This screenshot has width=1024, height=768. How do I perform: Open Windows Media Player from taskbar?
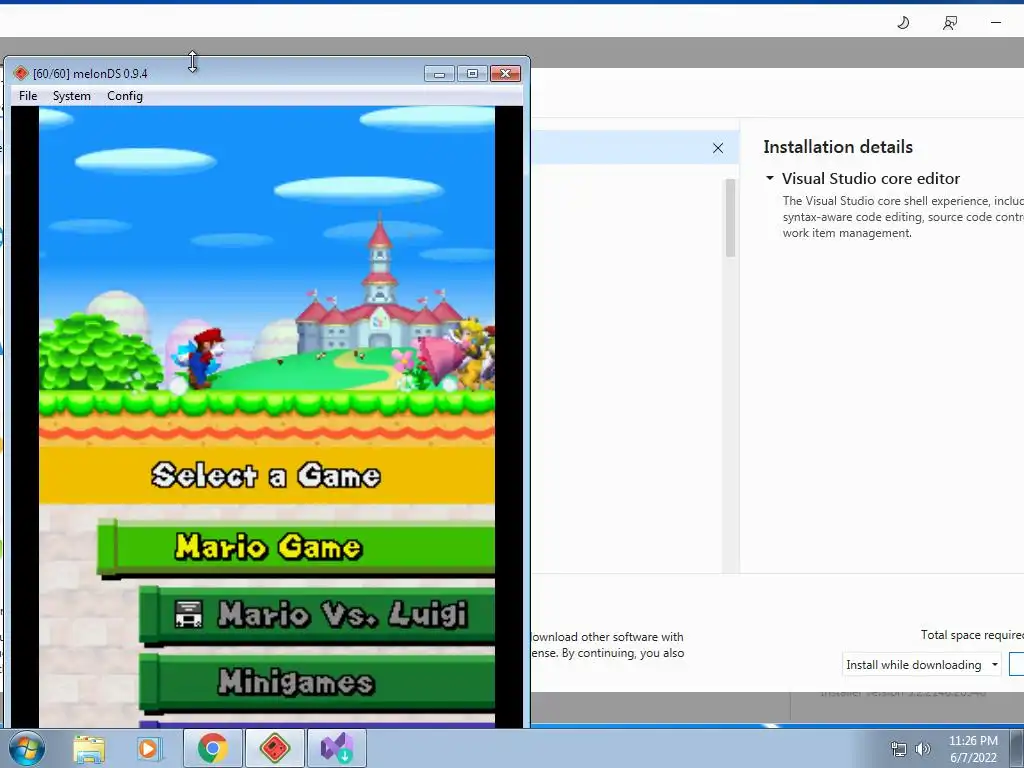click(148, 749)
